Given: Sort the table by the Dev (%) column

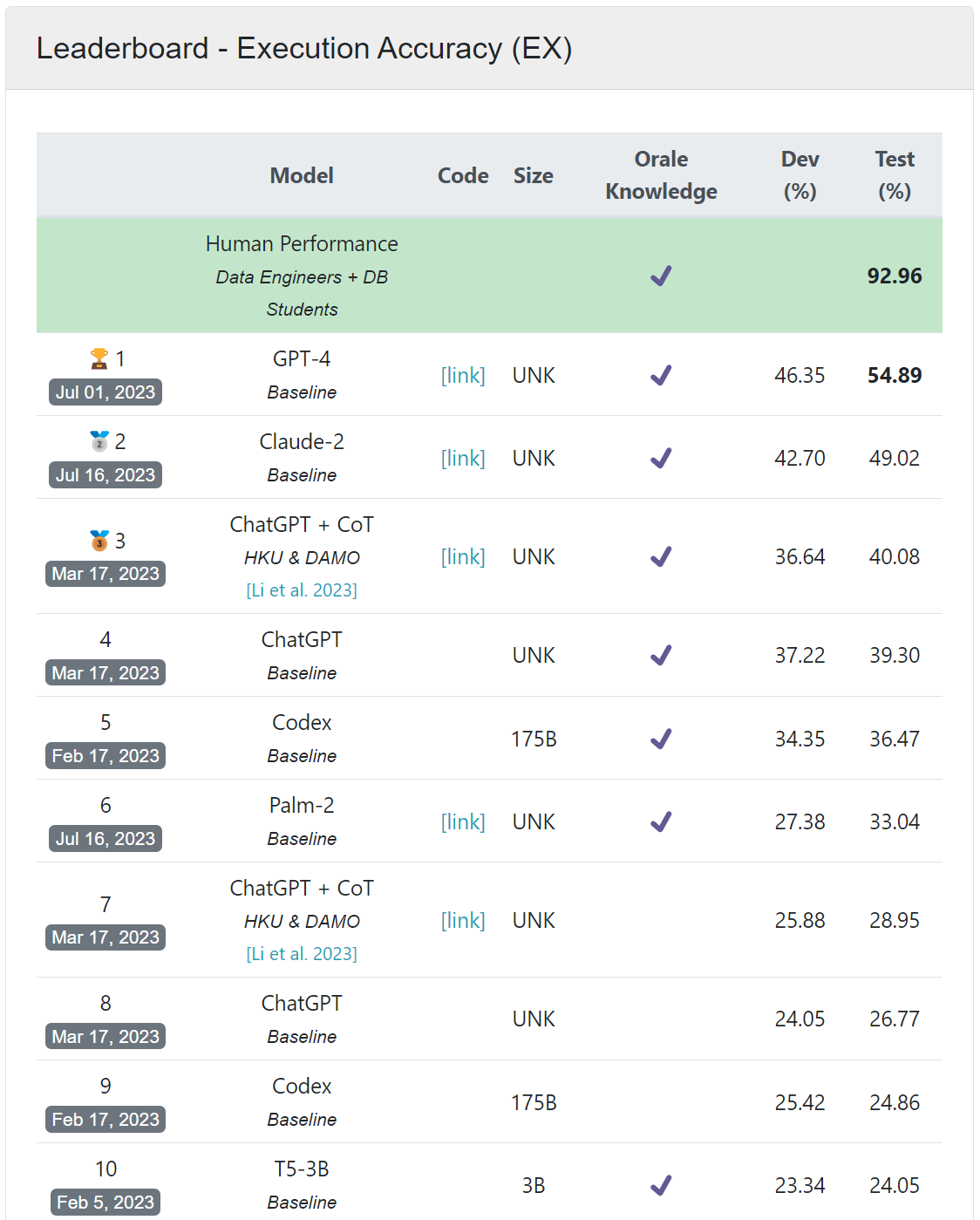Looking at the screenshot, I should [x=800, y=174].
